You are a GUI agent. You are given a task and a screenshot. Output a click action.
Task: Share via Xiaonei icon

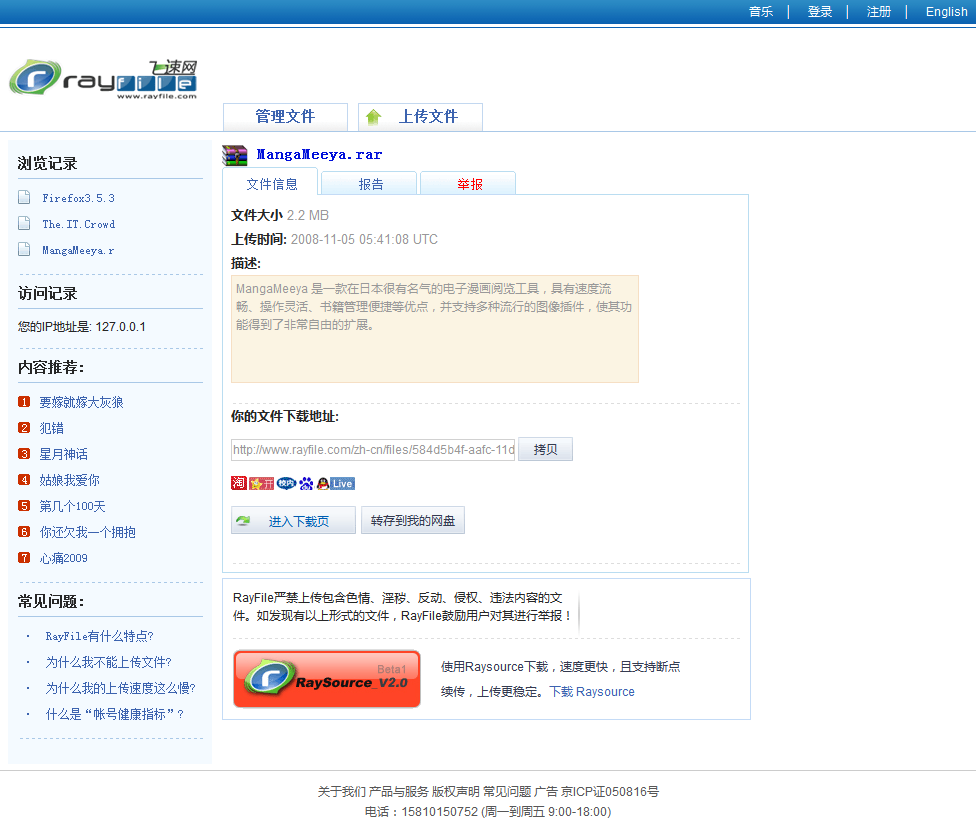tap(286, 484)
